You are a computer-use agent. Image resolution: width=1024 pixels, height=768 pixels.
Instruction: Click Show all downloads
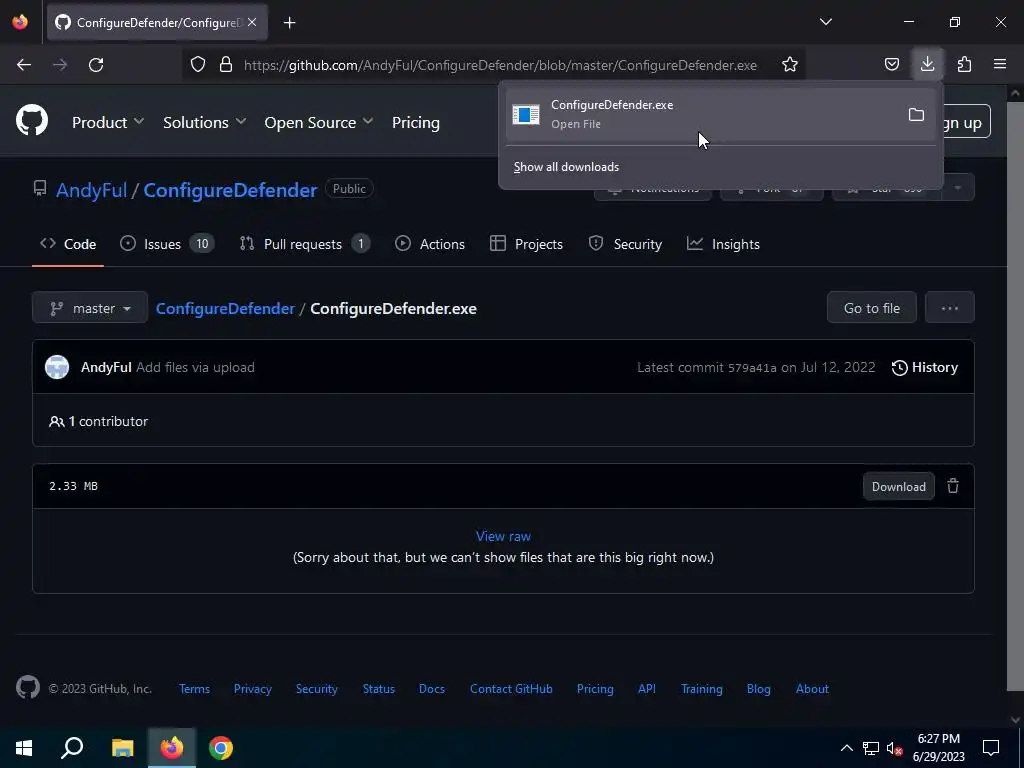[566, 167]
